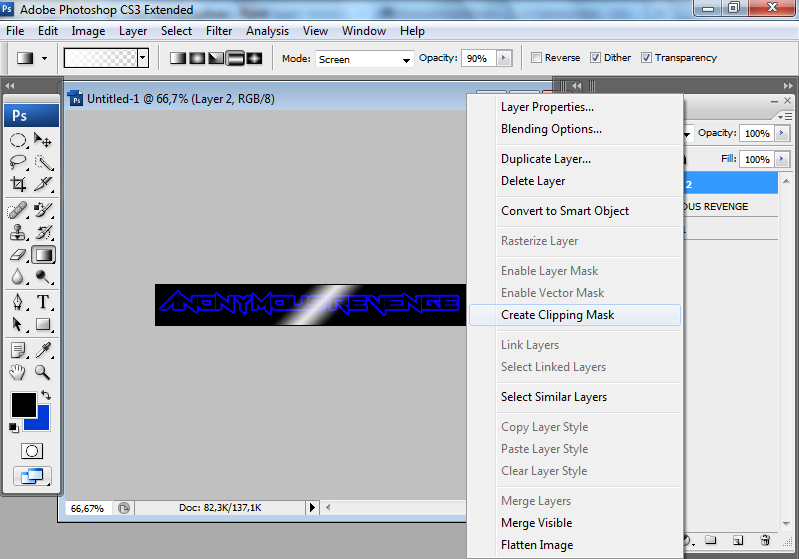Select the Notes tool

click(x=18, y=350)
